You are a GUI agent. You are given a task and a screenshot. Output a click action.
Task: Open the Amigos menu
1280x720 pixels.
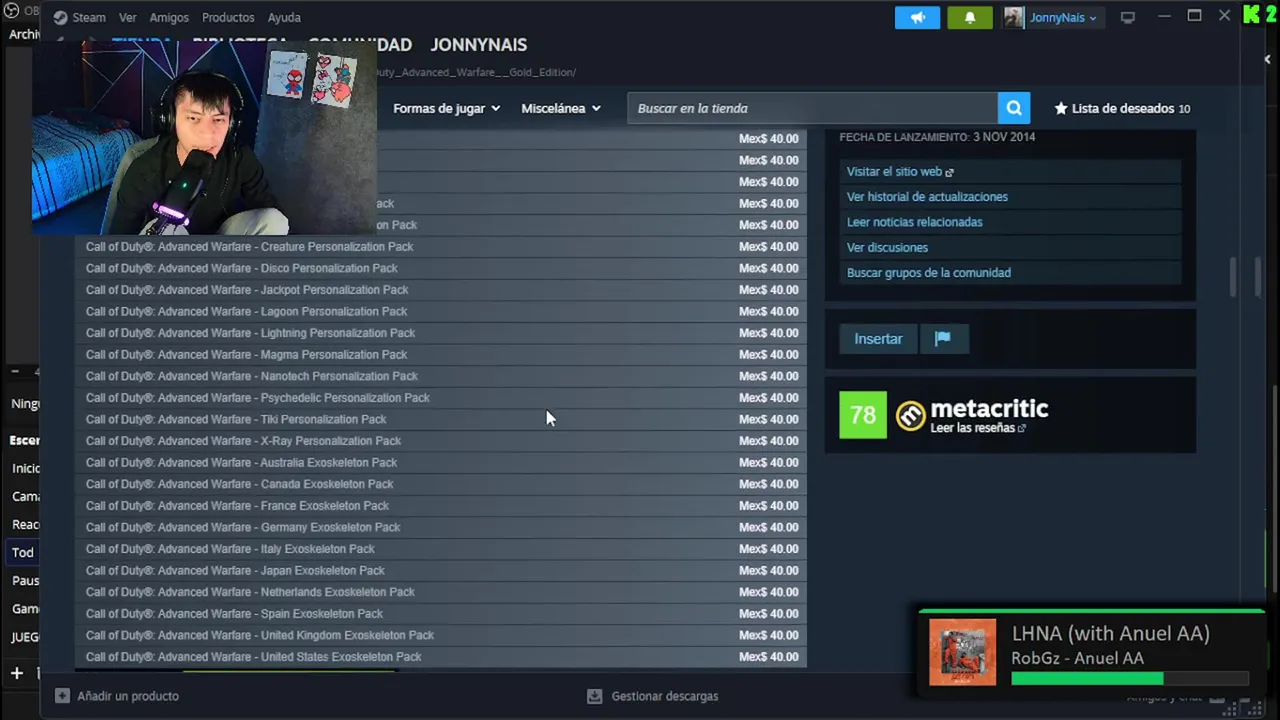click(169, 17)
